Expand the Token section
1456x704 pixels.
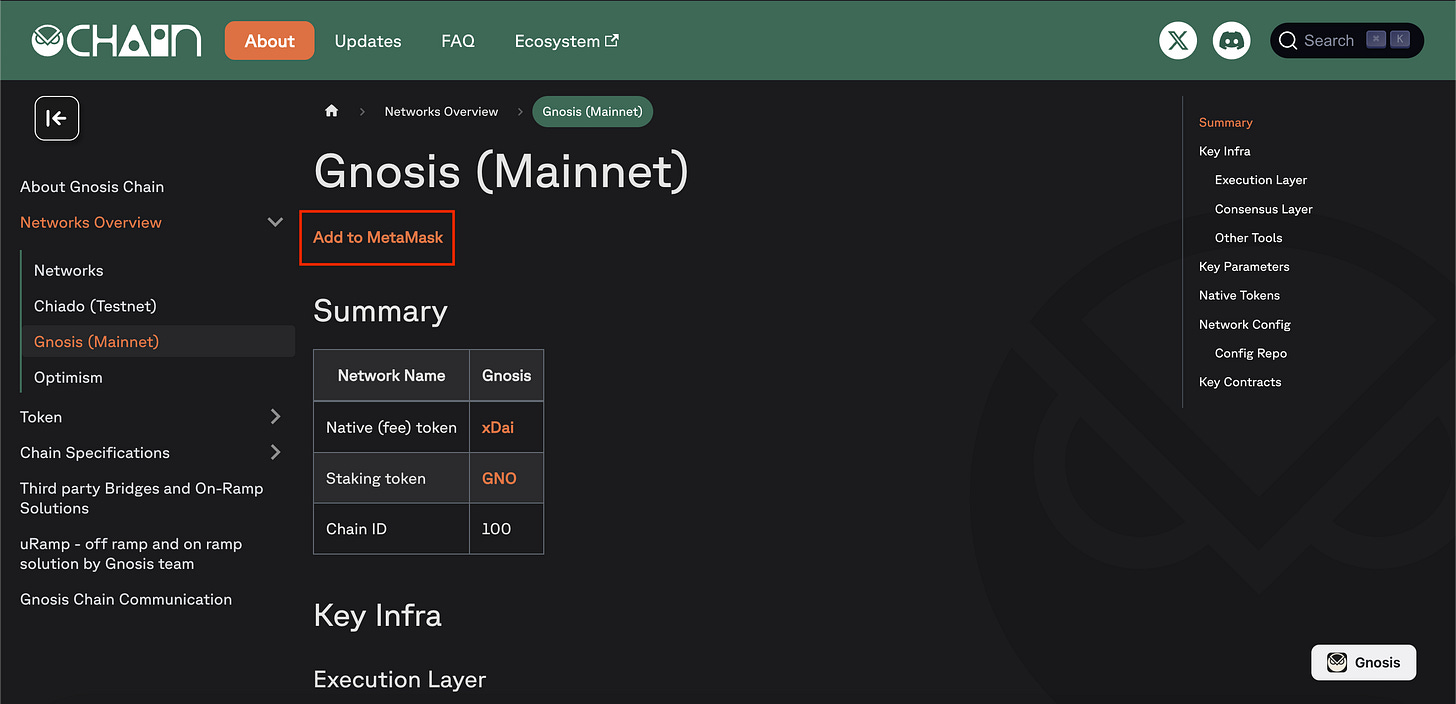pos(275,417)
